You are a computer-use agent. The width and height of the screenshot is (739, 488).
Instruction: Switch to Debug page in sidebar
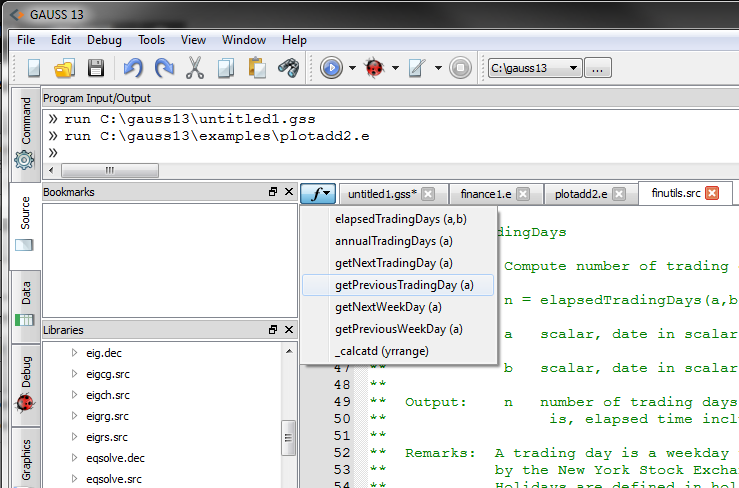click(x=25, y=385)
